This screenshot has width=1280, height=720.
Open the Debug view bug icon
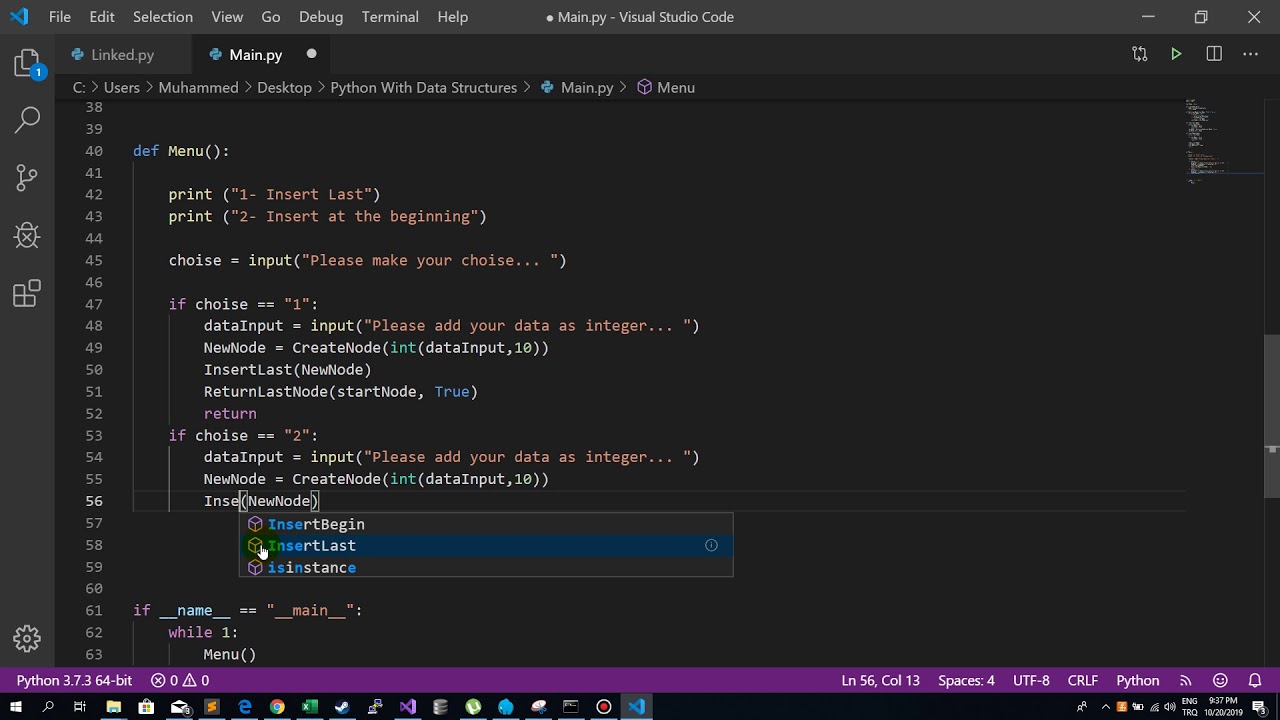pos(27,236)
